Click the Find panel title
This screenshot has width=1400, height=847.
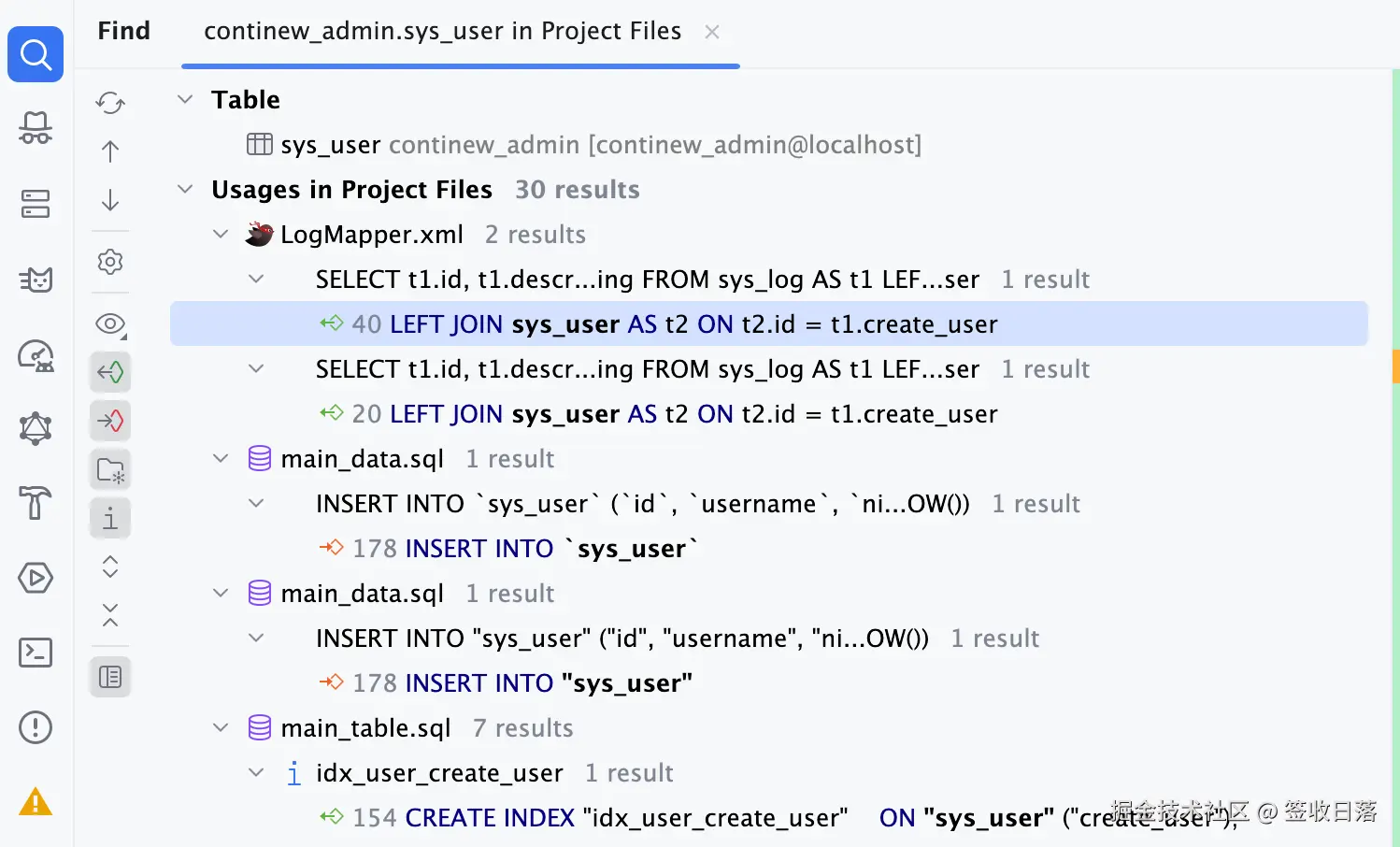coord(124,31)
